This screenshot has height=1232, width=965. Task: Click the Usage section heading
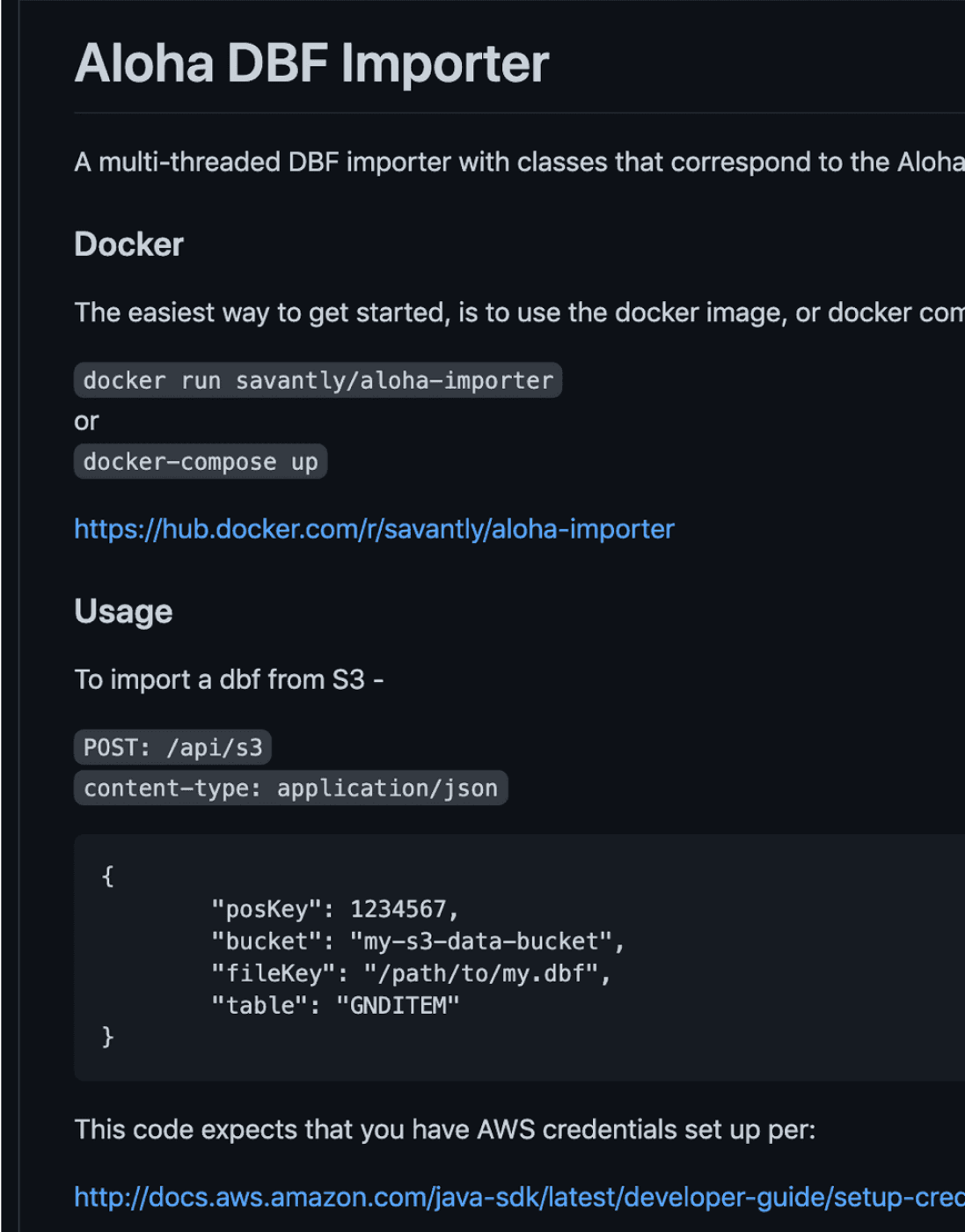123,612
